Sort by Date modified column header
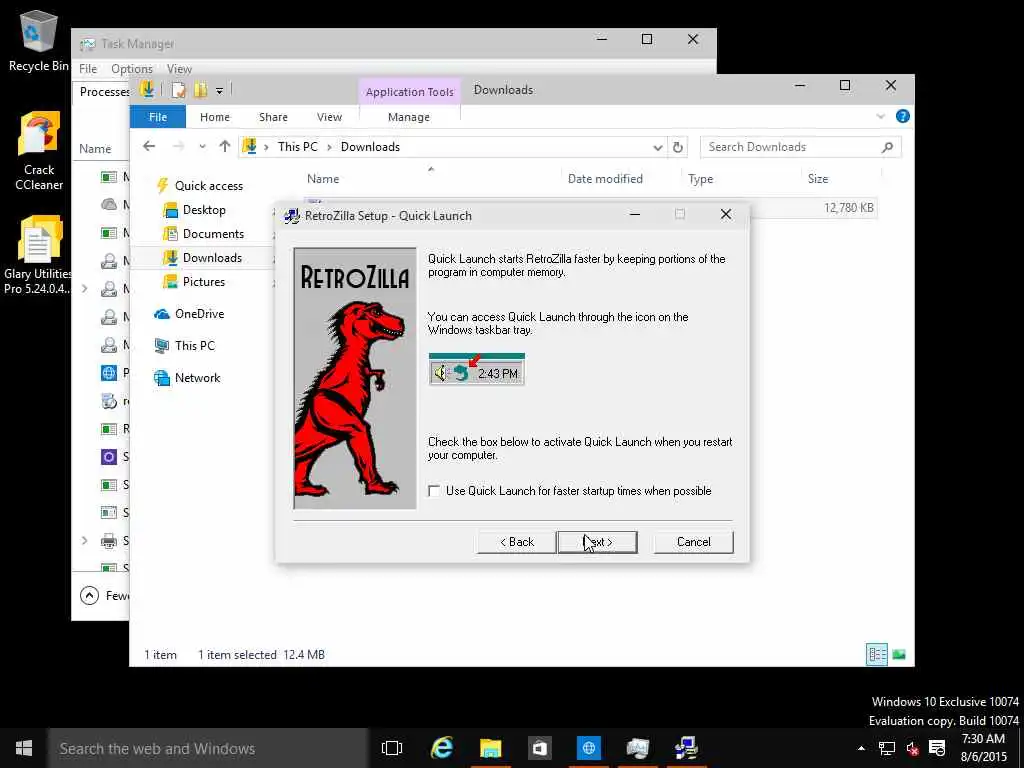This screenshot has height=768, width=1024. pyautogui.click(x=605, y=179)
